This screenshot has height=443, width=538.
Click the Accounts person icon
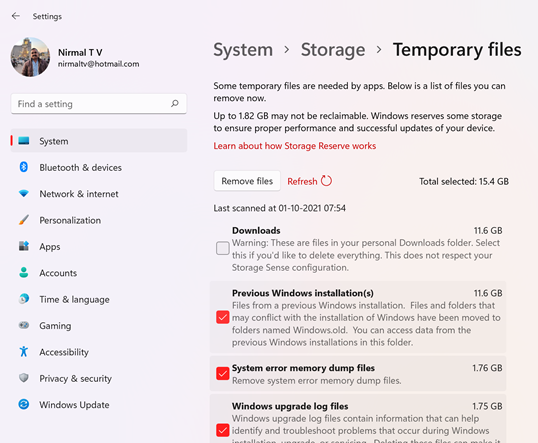(24, 272)
